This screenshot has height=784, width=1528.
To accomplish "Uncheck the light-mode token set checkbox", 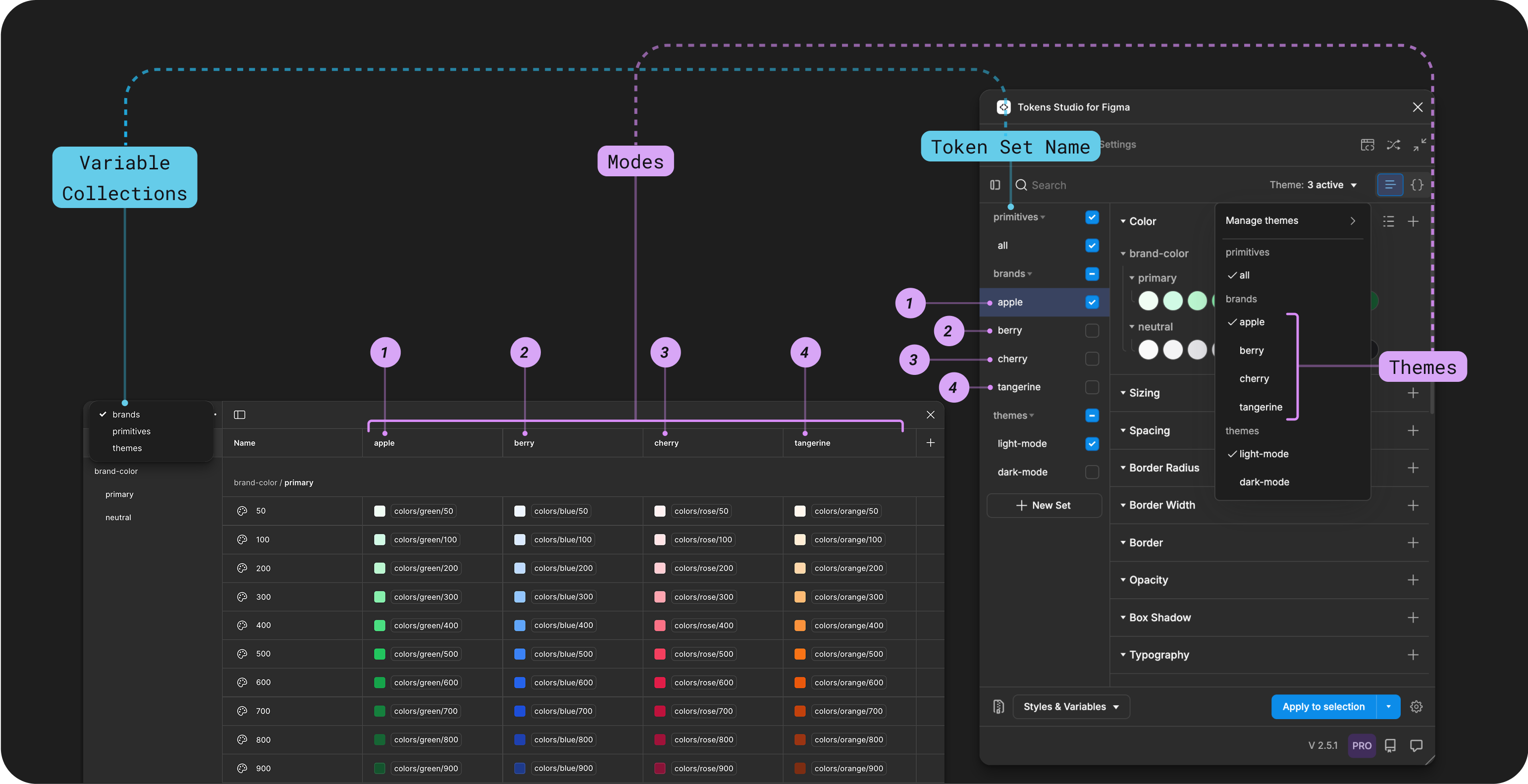I will (1092, 444).
